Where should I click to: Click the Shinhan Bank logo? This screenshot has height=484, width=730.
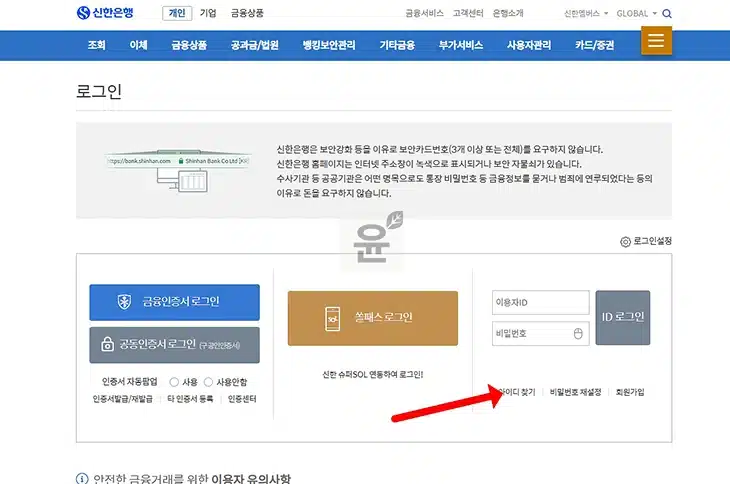[105, 13]
